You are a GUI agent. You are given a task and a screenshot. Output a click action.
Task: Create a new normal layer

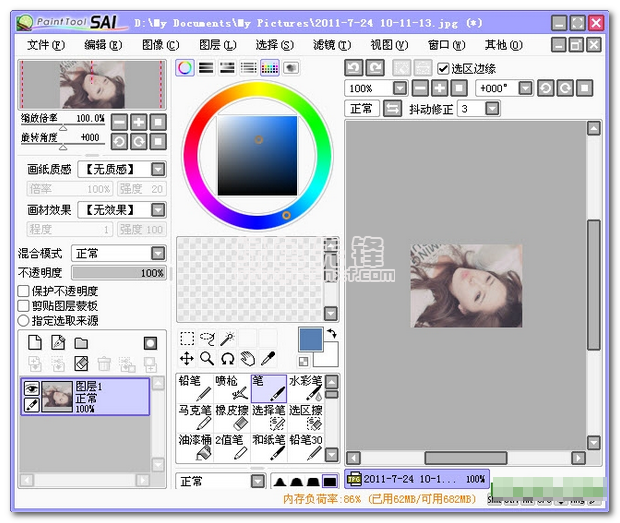(35, 342)
